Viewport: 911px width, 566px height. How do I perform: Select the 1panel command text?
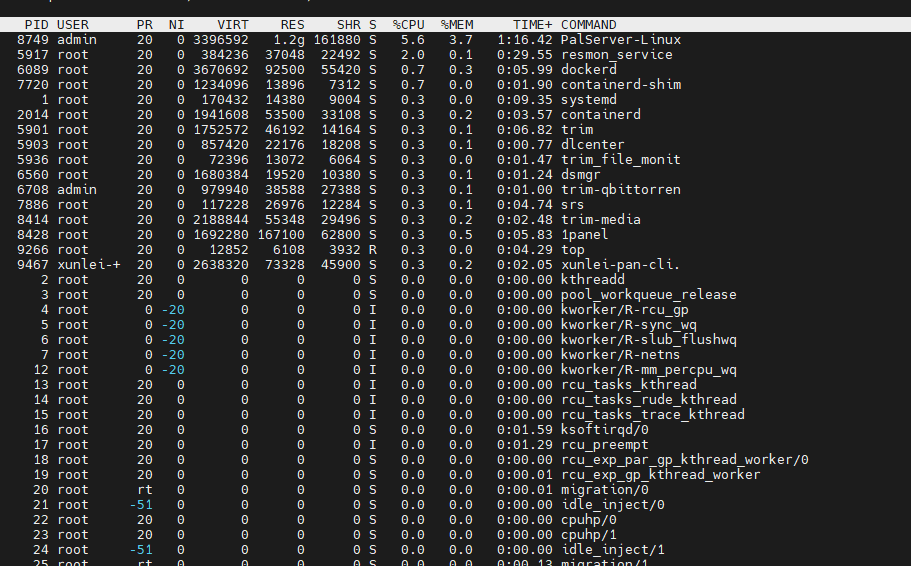pyautogui.click(x=584, y=235)
